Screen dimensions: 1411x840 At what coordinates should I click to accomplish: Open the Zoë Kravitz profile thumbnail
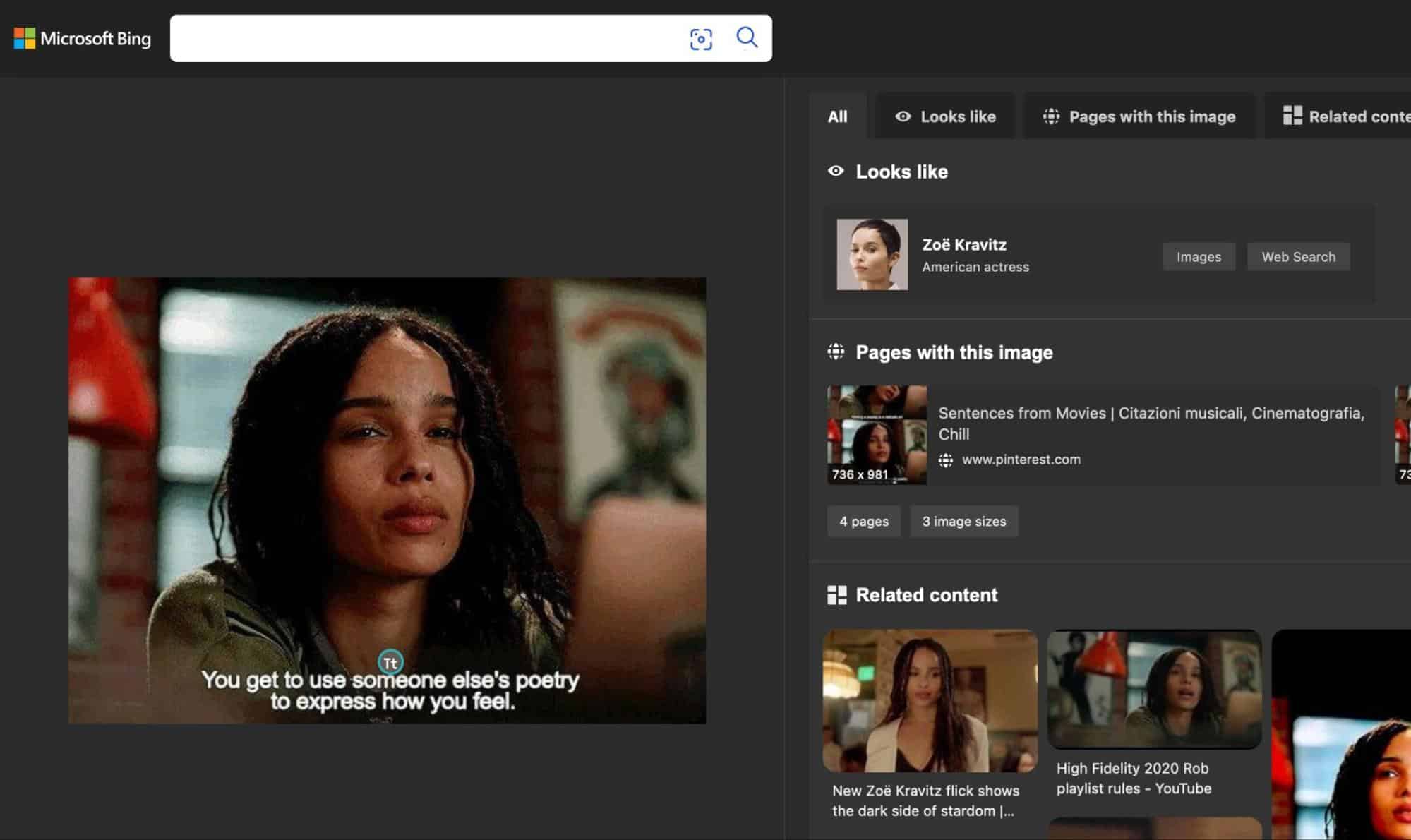click(x=872, y=254)
